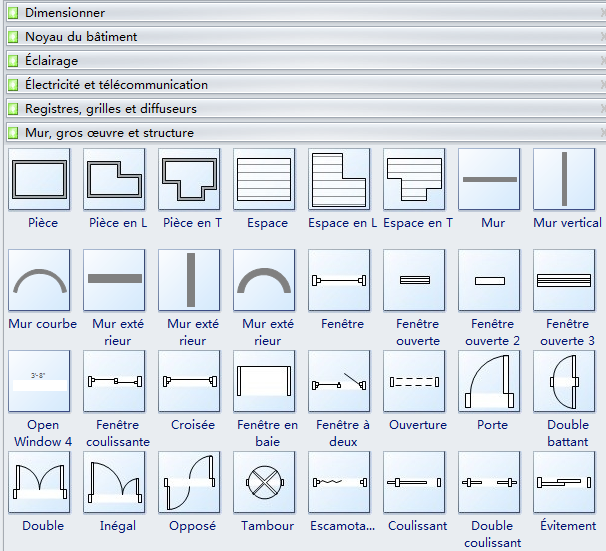Select the Pièce en L room shape
Viewport: 606px width, 551px height.
(114, 180)
